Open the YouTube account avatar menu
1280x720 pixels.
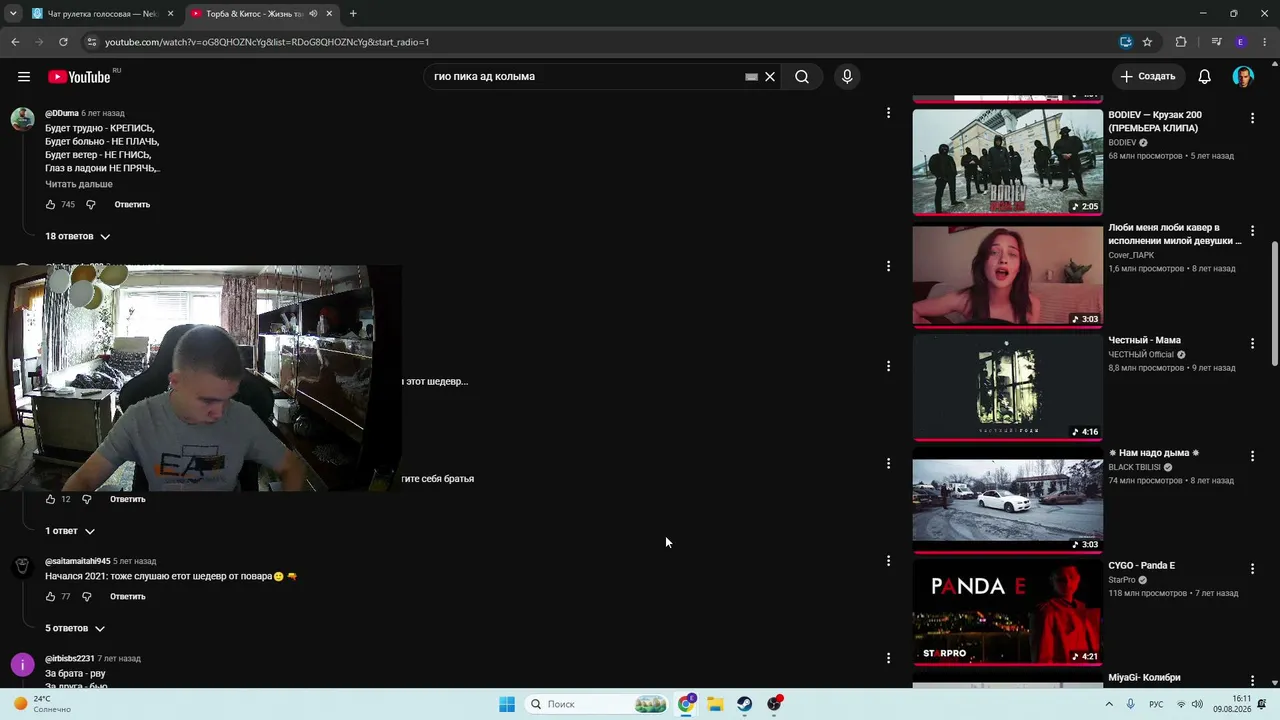pos(1243,77)
